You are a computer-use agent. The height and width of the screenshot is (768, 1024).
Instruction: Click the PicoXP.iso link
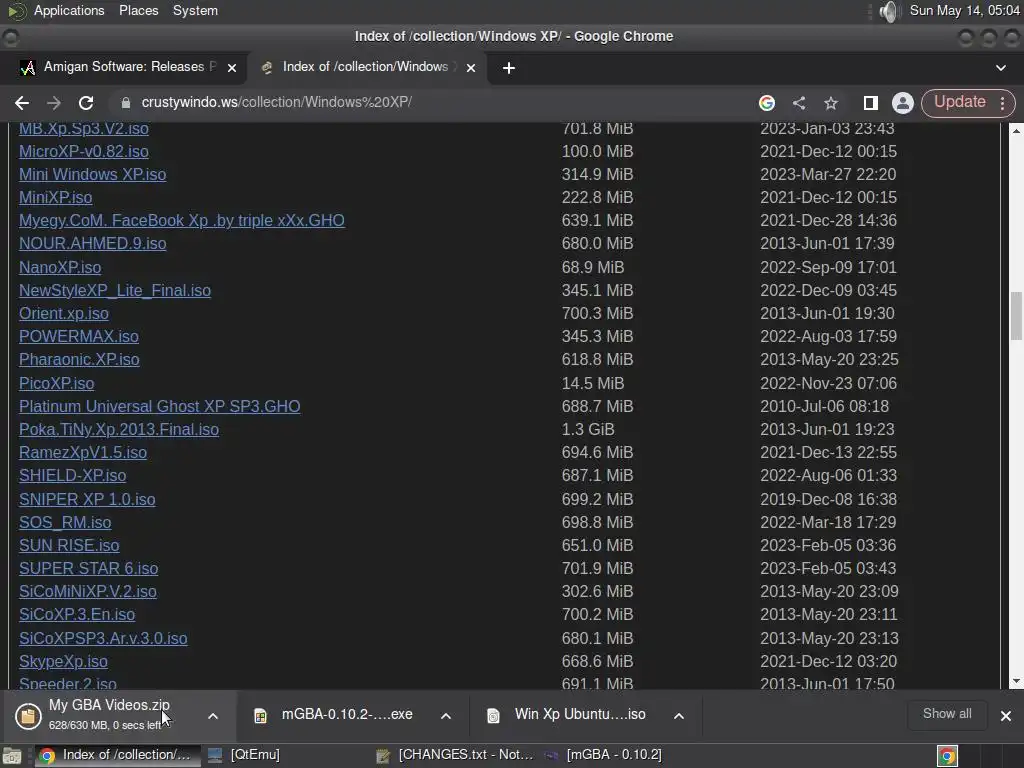[56, 383]
